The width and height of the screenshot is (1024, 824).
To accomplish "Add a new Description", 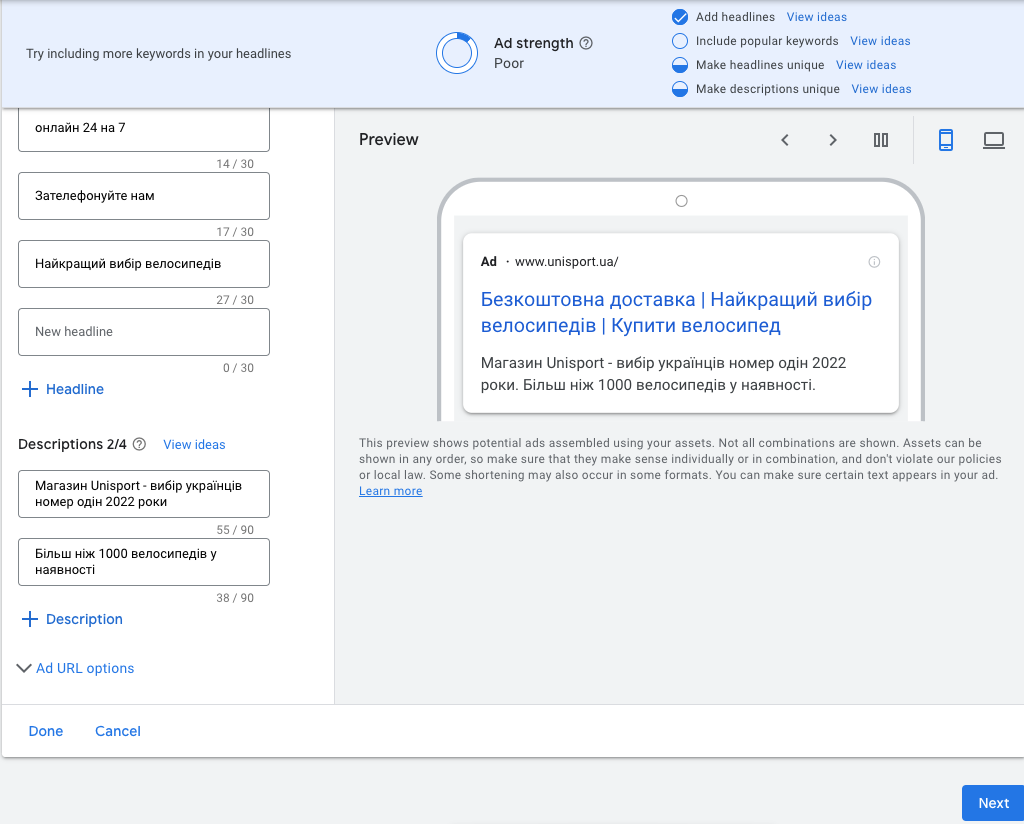I will (72, 619).
